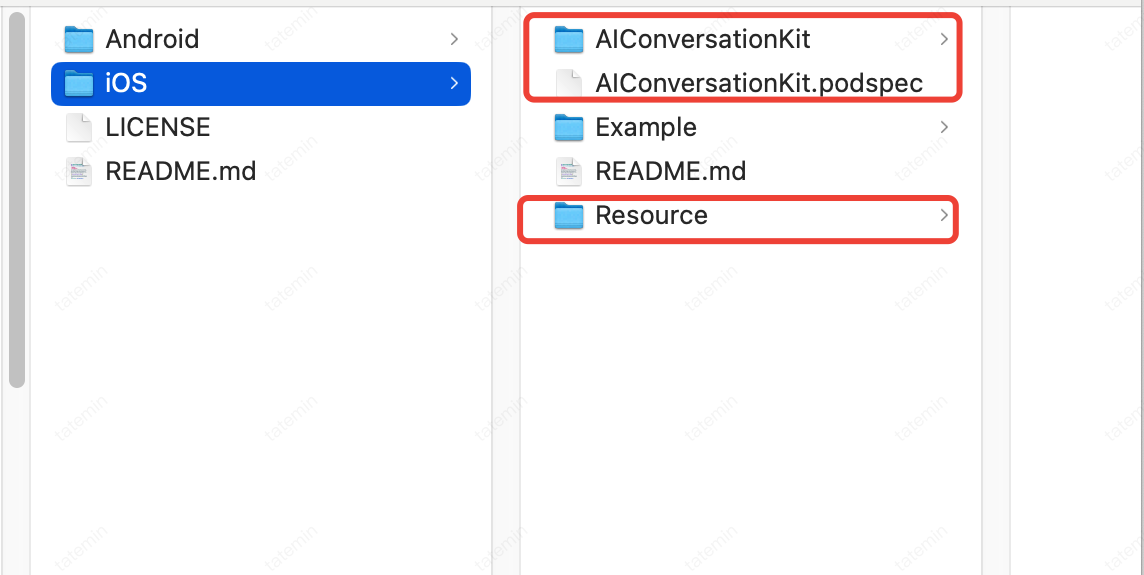Click the Android folder icon
The width and height of the screenshot is (1144, 575).
click(x=79, y=39)
